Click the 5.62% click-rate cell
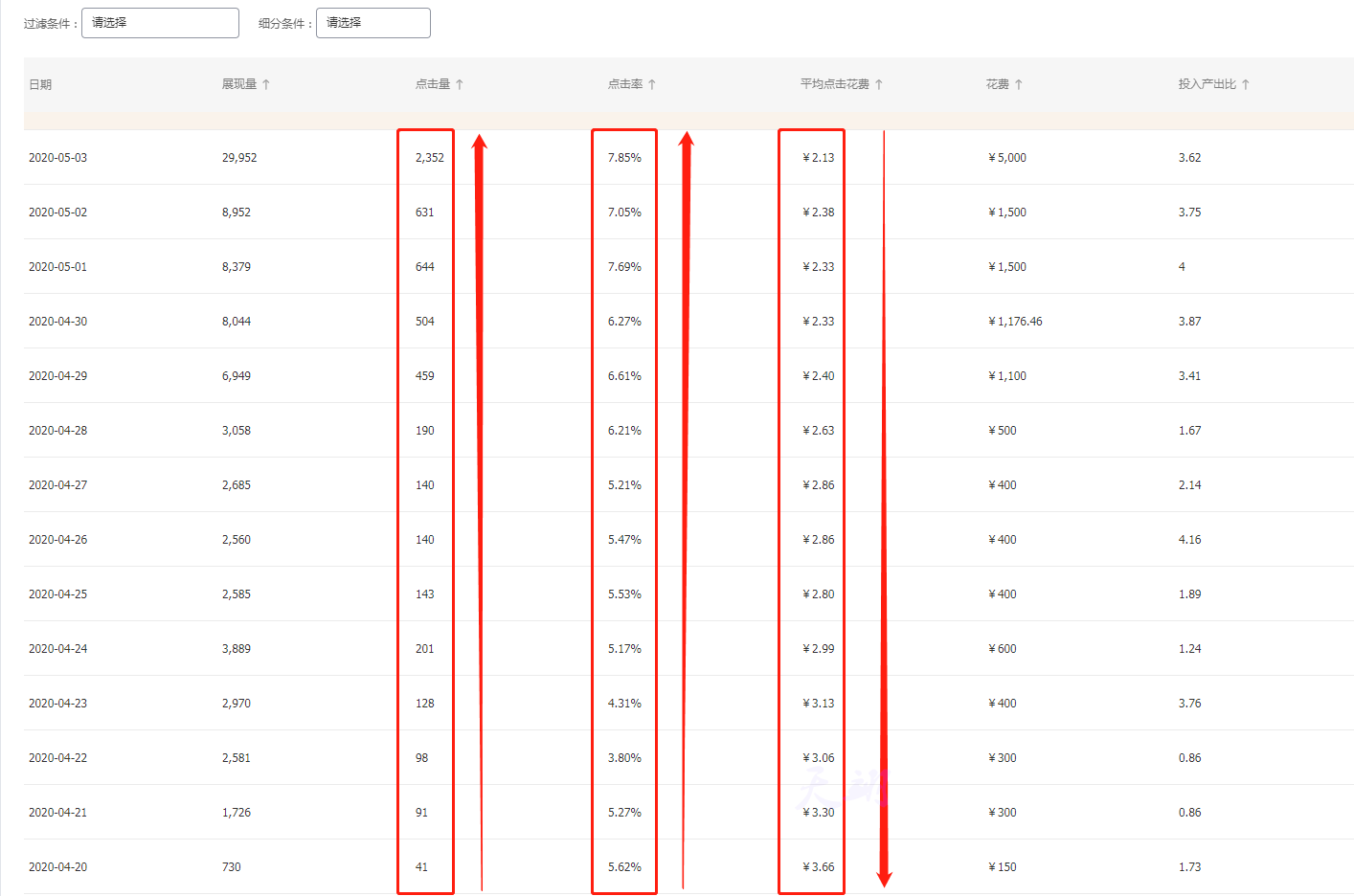Screen dimensions: 1354x896 [624, 867]
